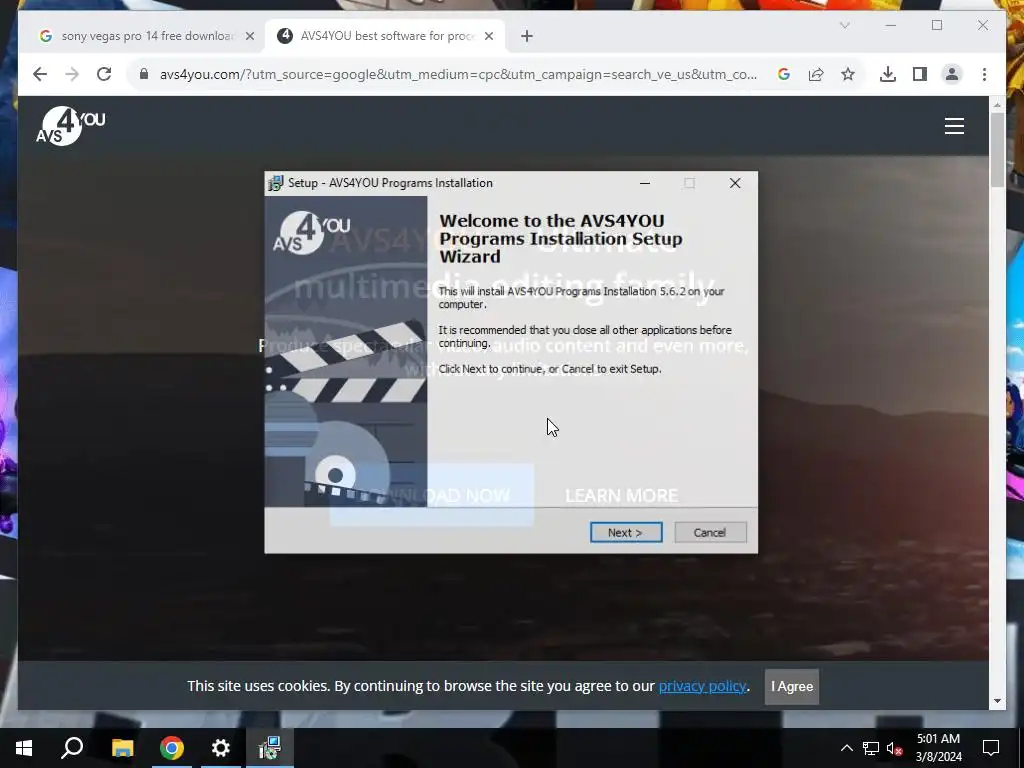This screenshot has height=768, width=1024.
Task: Open the privacy policy link
Action: [x=702, y=686]
